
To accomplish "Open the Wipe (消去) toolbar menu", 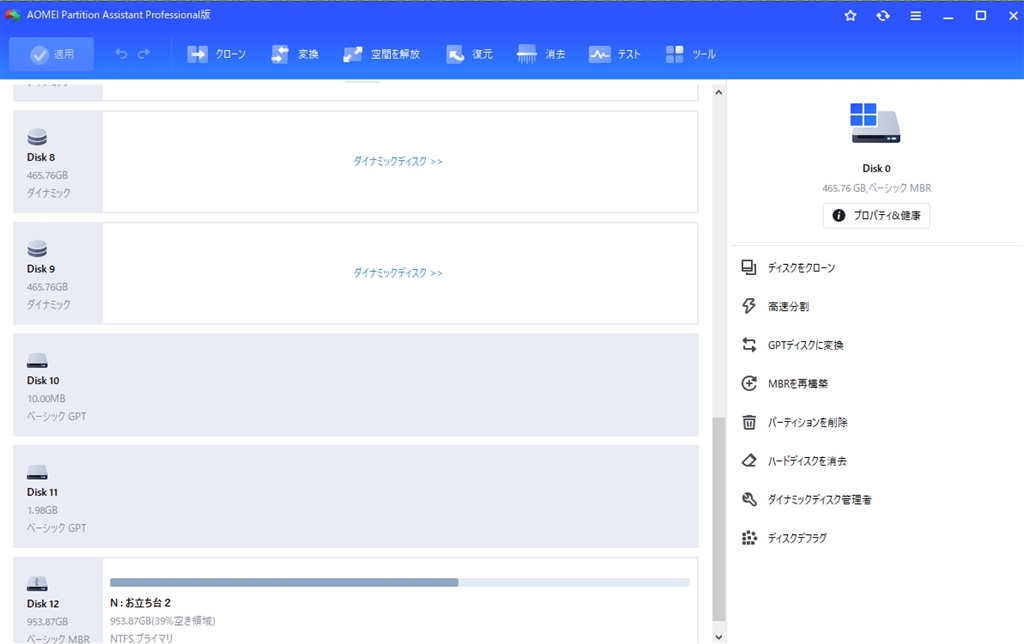I will point(541,54).
